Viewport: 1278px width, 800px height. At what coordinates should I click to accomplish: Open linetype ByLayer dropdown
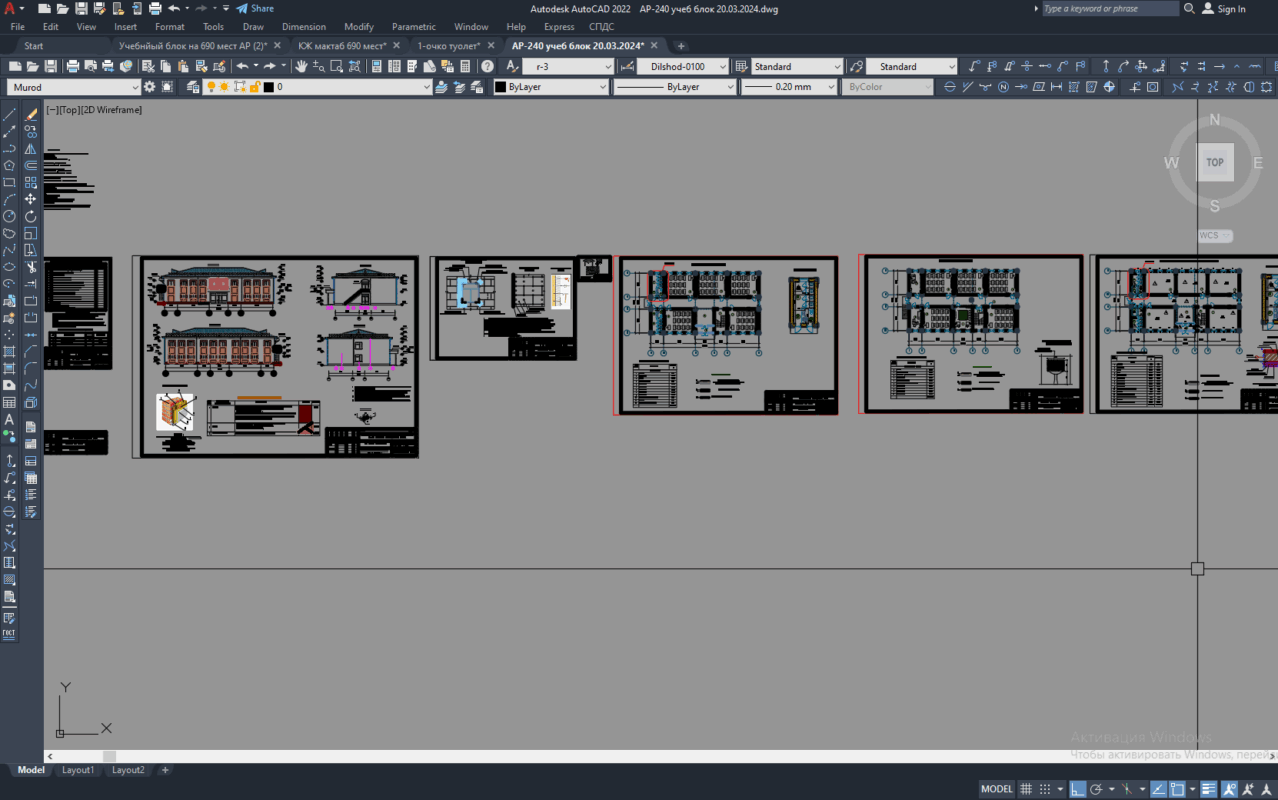(674, 87)
